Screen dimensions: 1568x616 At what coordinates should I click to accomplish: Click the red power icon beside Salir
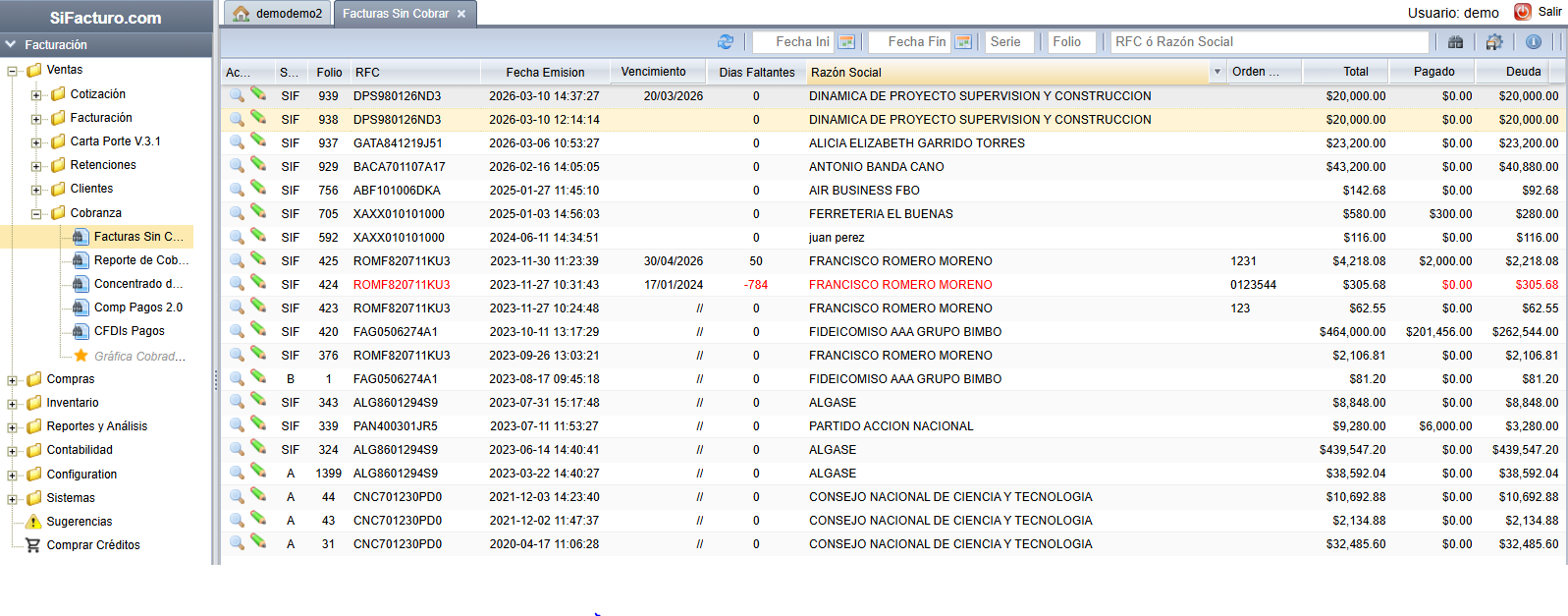point(1522,12)
